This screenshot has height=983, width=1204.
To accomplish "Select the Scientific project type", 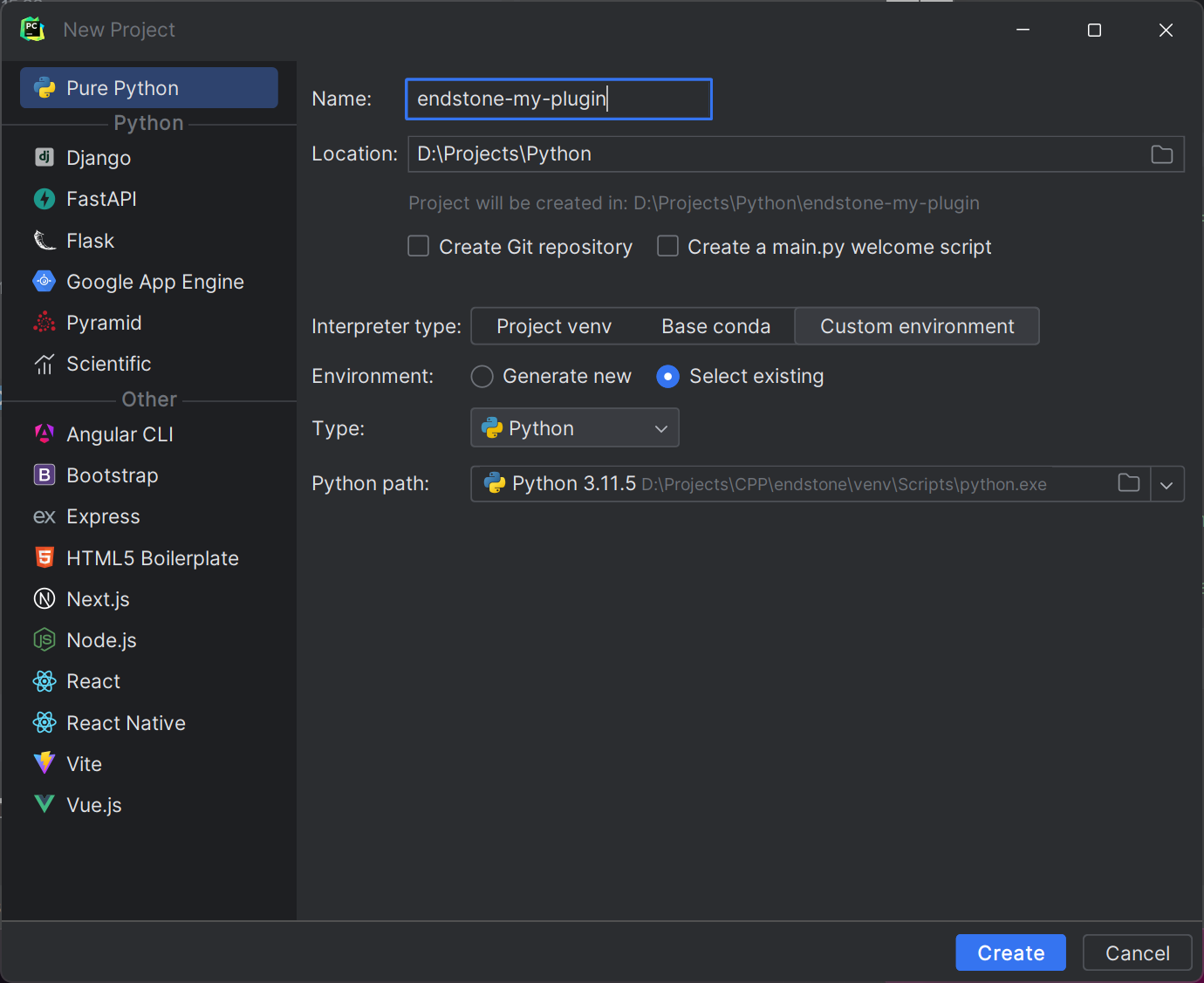I will pos(44,364).
